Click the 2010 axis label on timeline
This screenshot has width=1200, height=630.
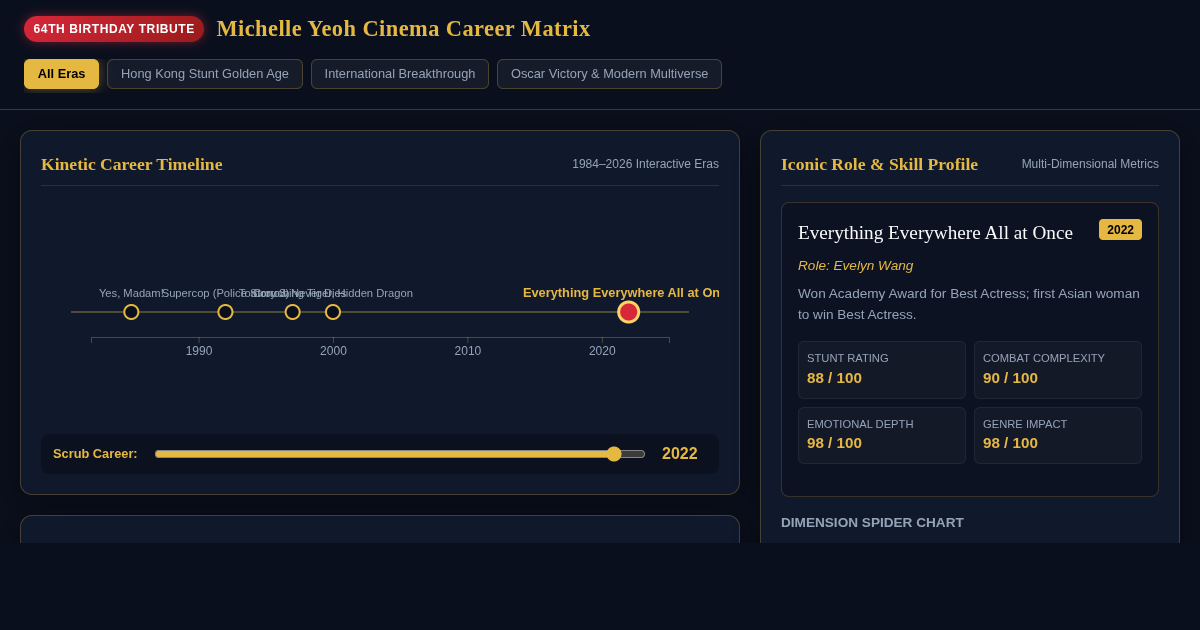coord(468,351)
